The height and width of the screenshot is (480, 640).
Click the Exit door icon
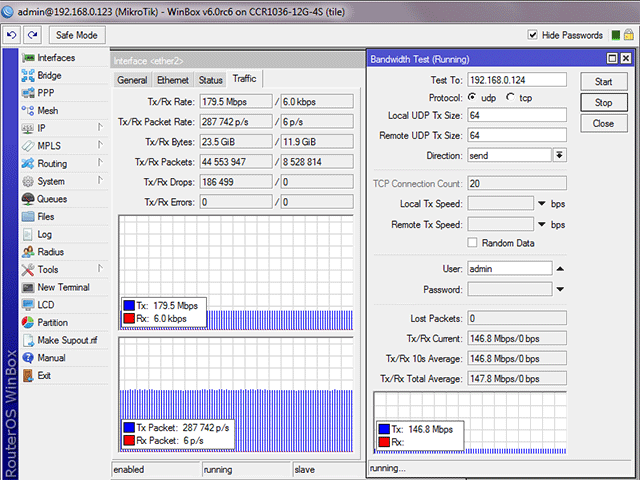(x=28, y=376)
